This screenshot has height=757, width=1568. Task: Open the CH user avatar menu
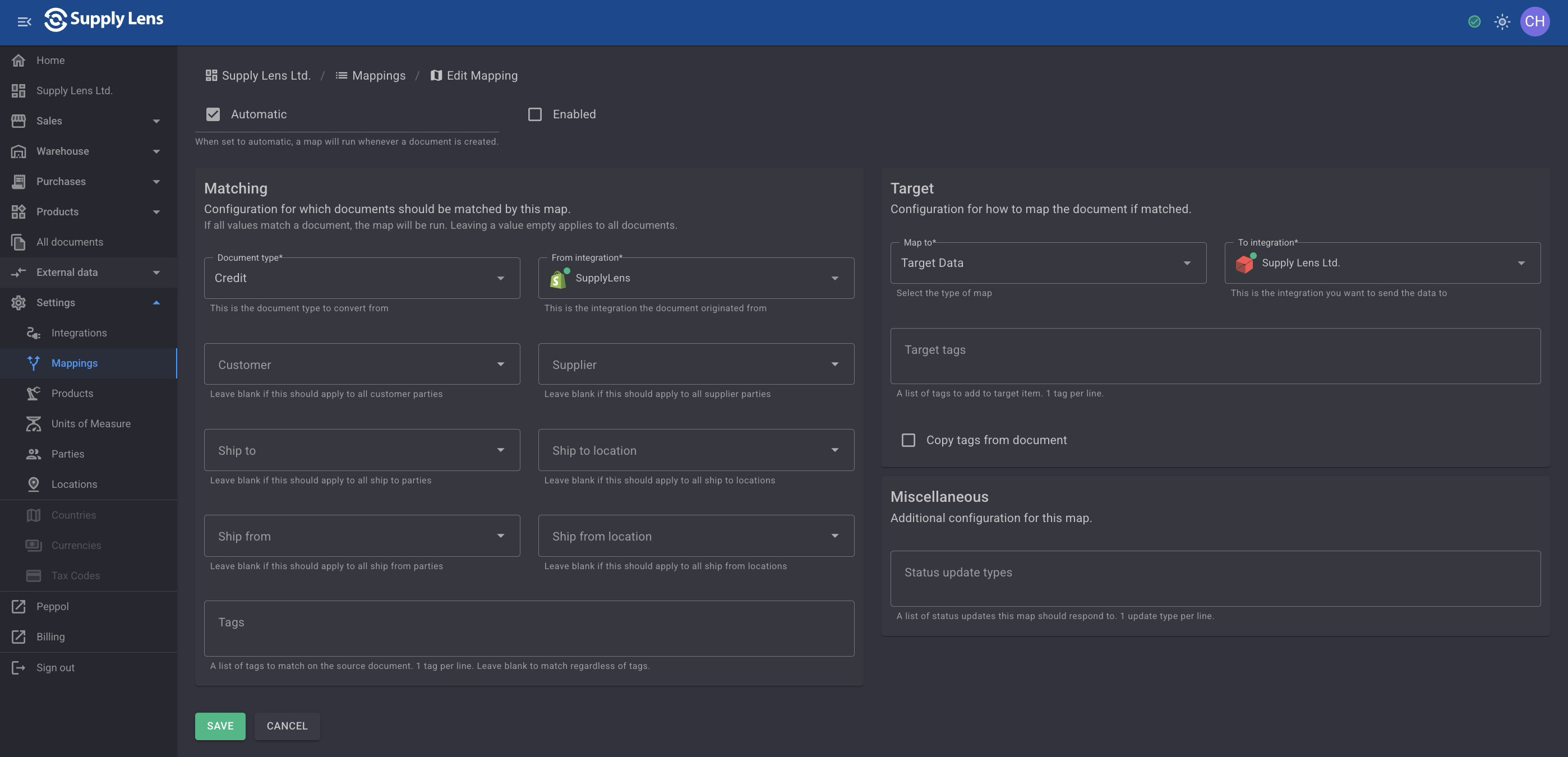point(1534,22)
